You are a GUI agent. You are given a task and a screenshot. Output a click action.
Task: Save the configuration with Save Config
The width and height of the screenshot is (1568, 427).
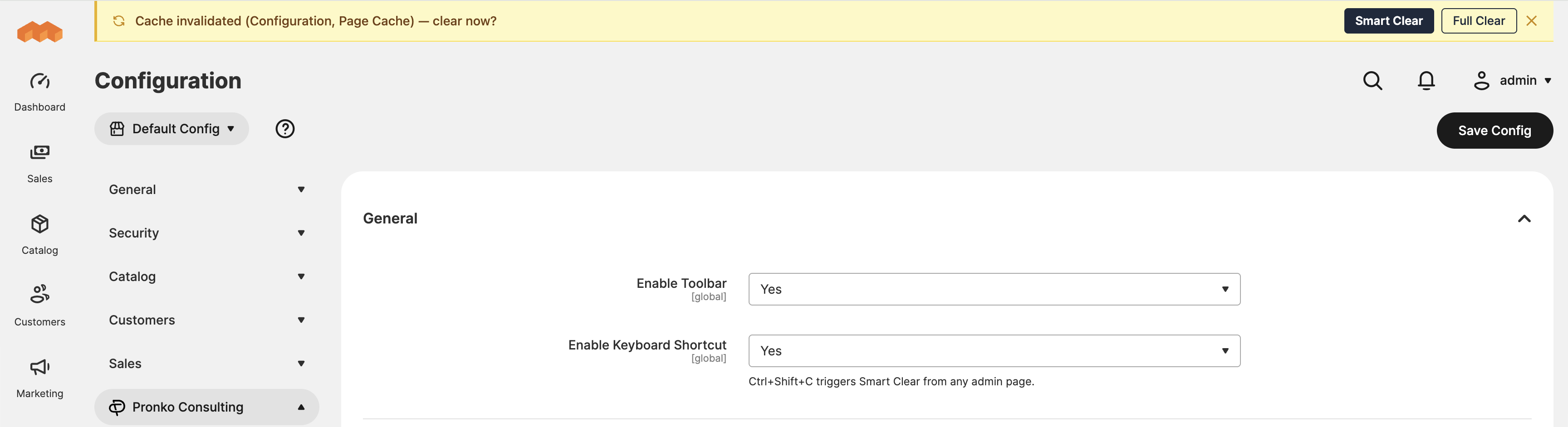(1494, 131)
